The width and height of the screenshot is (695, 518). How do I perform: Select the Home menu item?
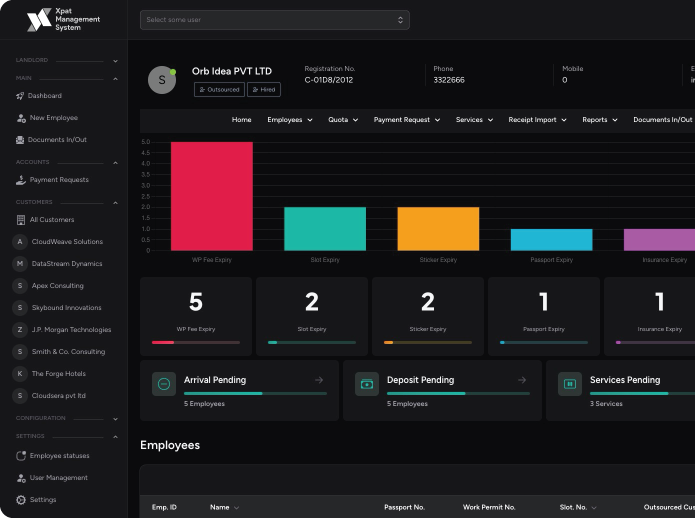241,120
